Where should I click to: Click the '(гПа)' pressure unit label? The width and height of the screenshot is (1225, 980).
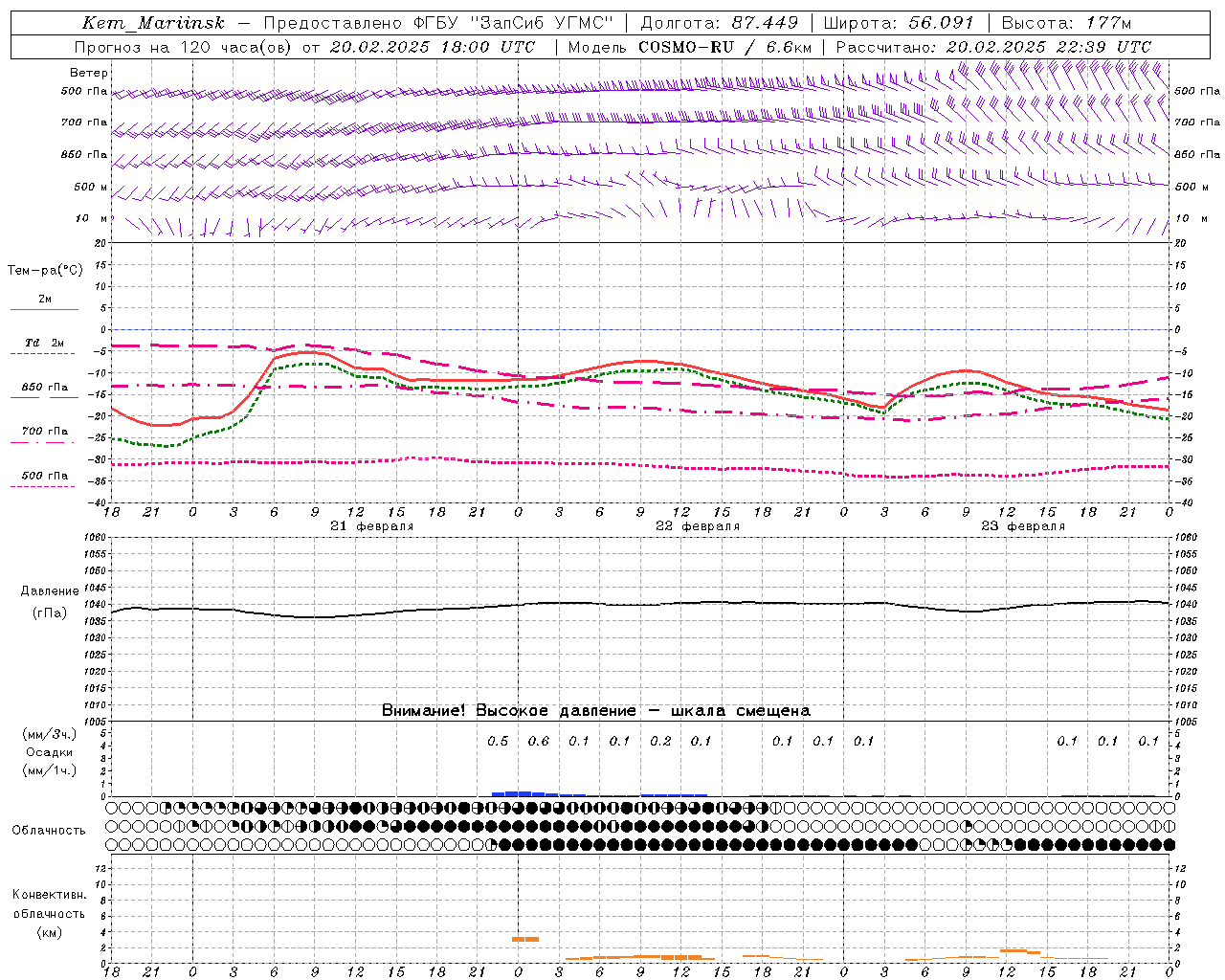50,613
